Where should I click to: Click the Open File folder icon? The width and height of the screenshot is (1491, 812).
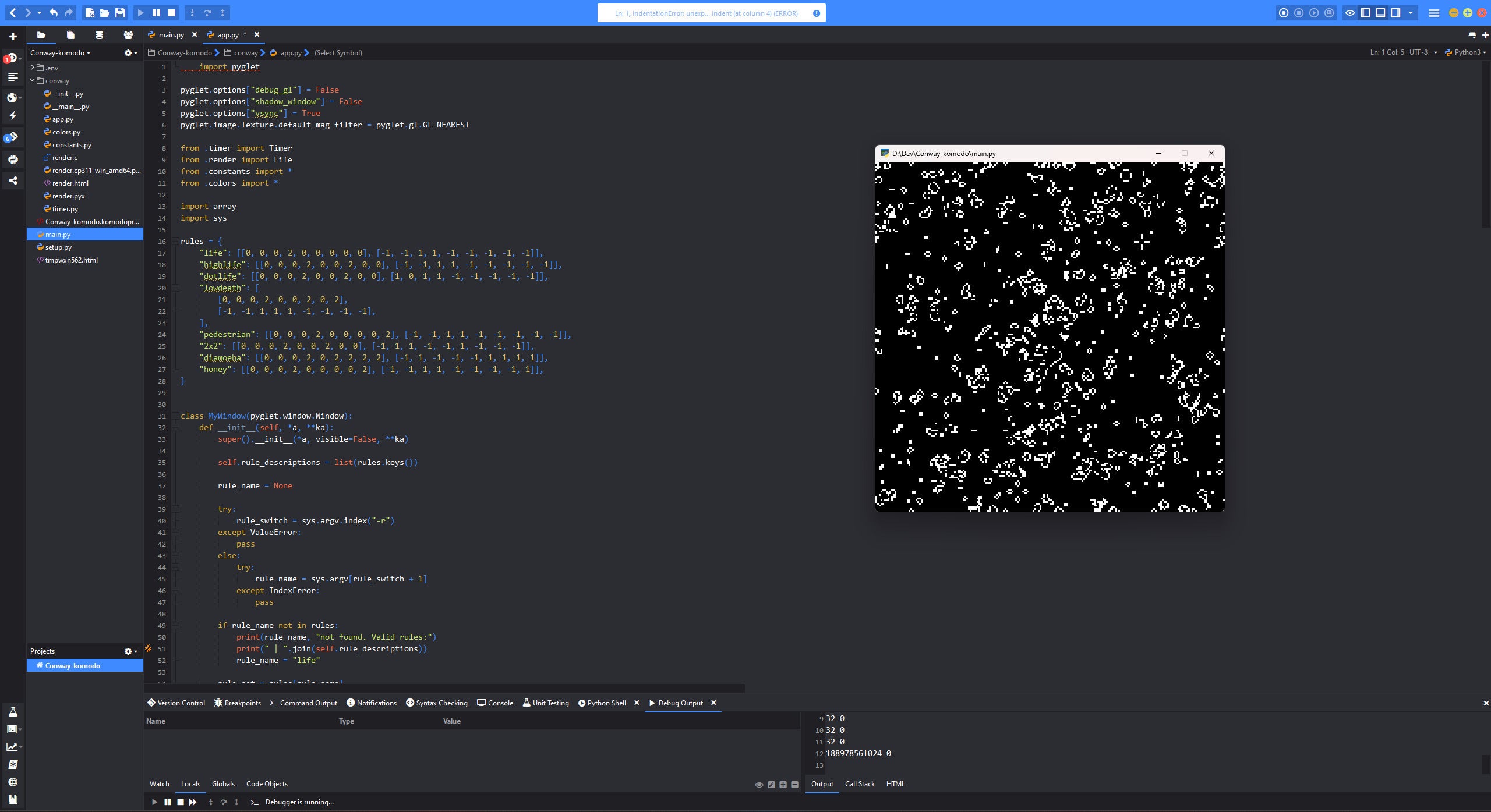105,13
